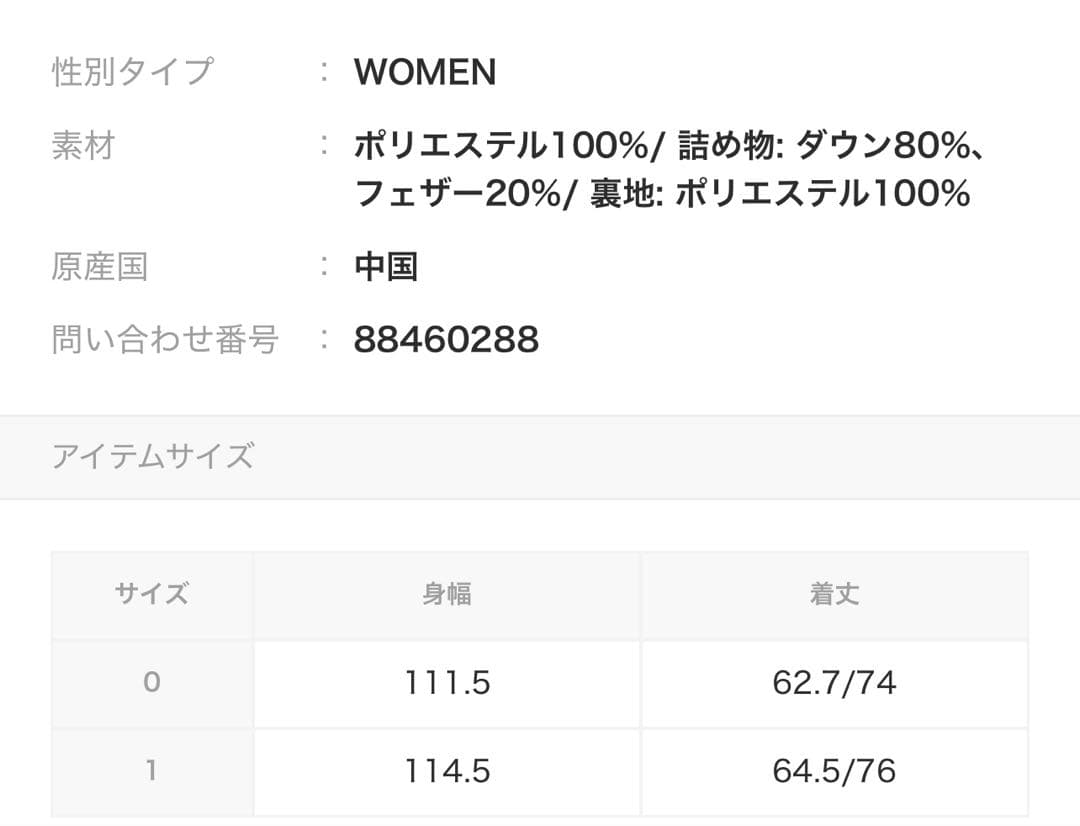The width and height of the screenshot is (1080, 826).
Task: Tap the アイテムサイズ section header
Action: coord(153,457)
